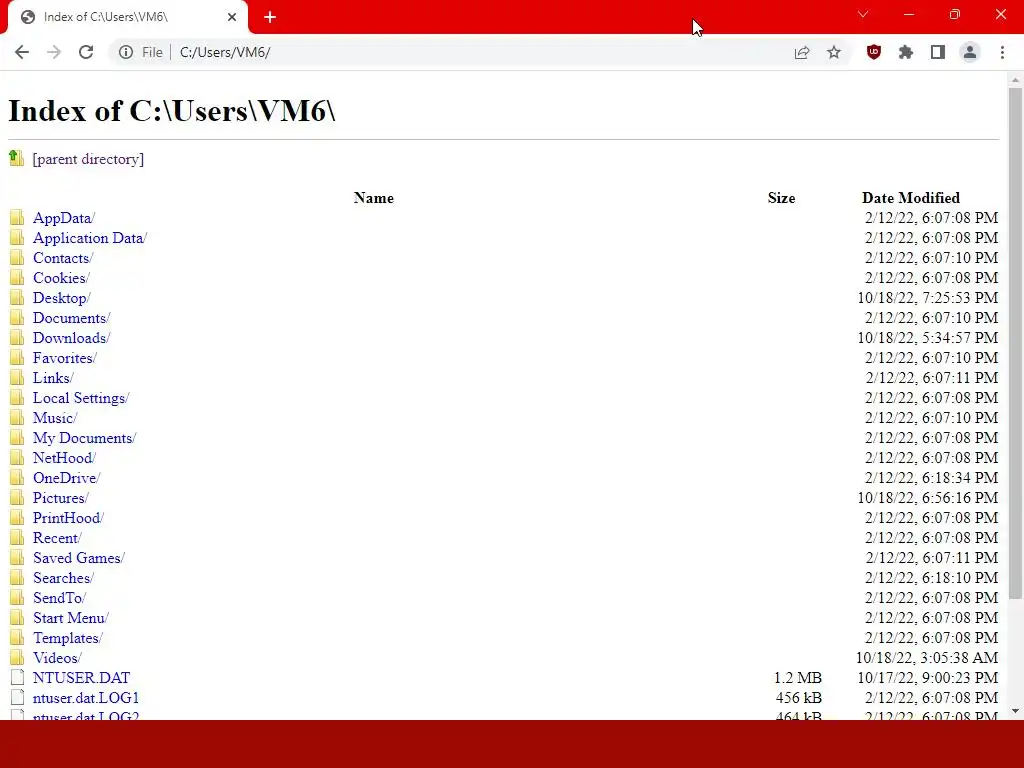Open the Favorites folder
This screenshot has height=768, width=1024.
point(65,359)
